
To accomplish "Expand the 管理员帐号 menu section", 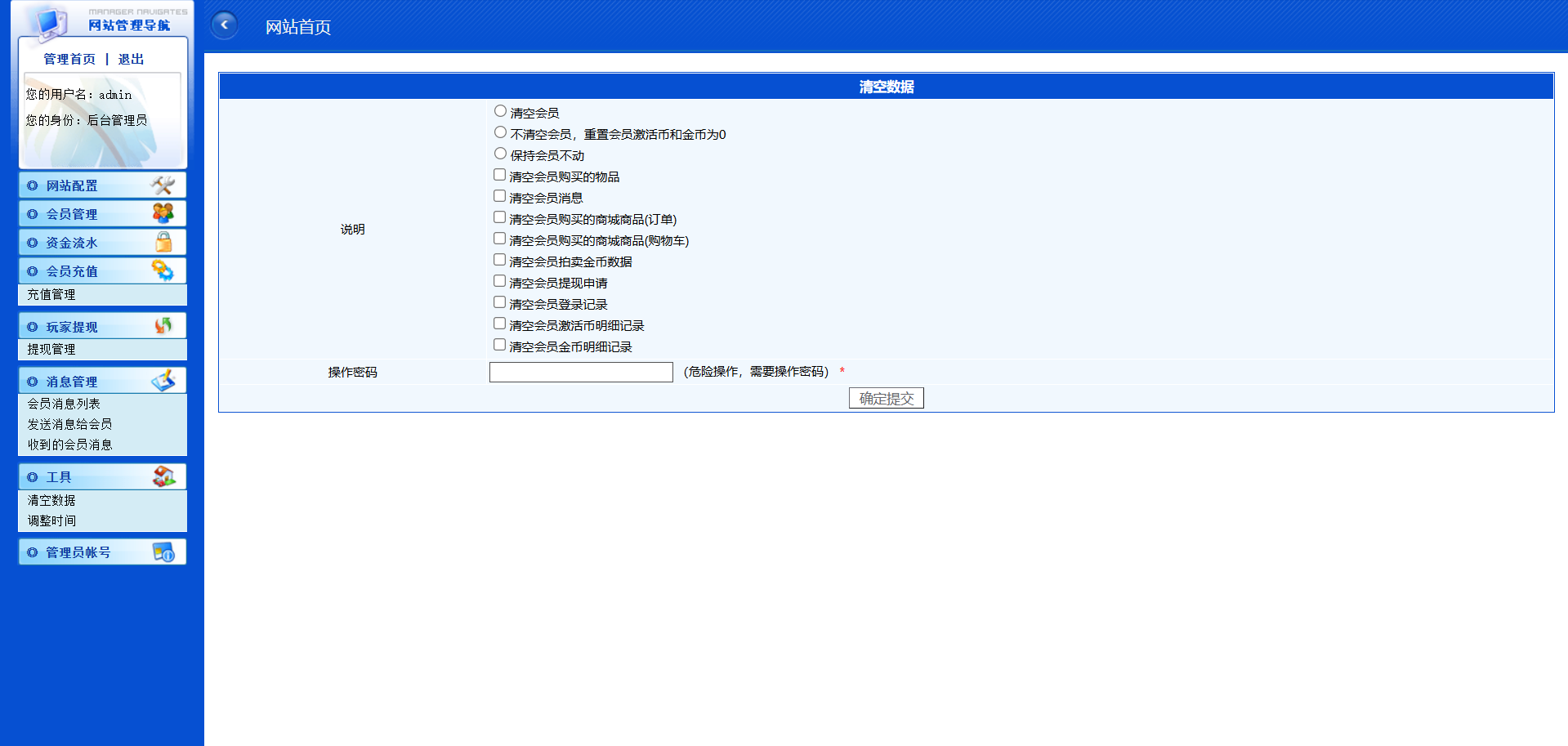I will coord(102,552).
